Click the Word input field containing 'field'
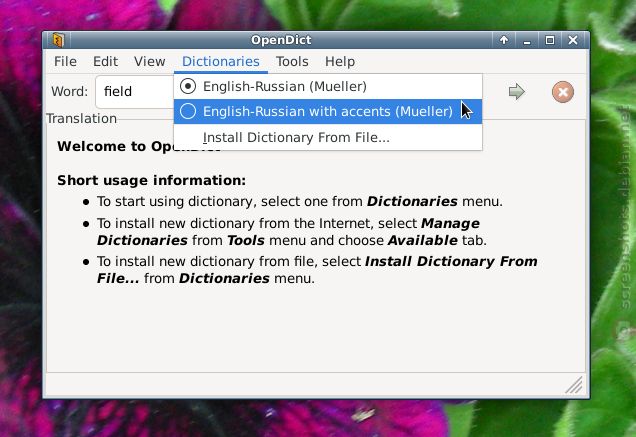636x437 pixels. click(135, 92)
